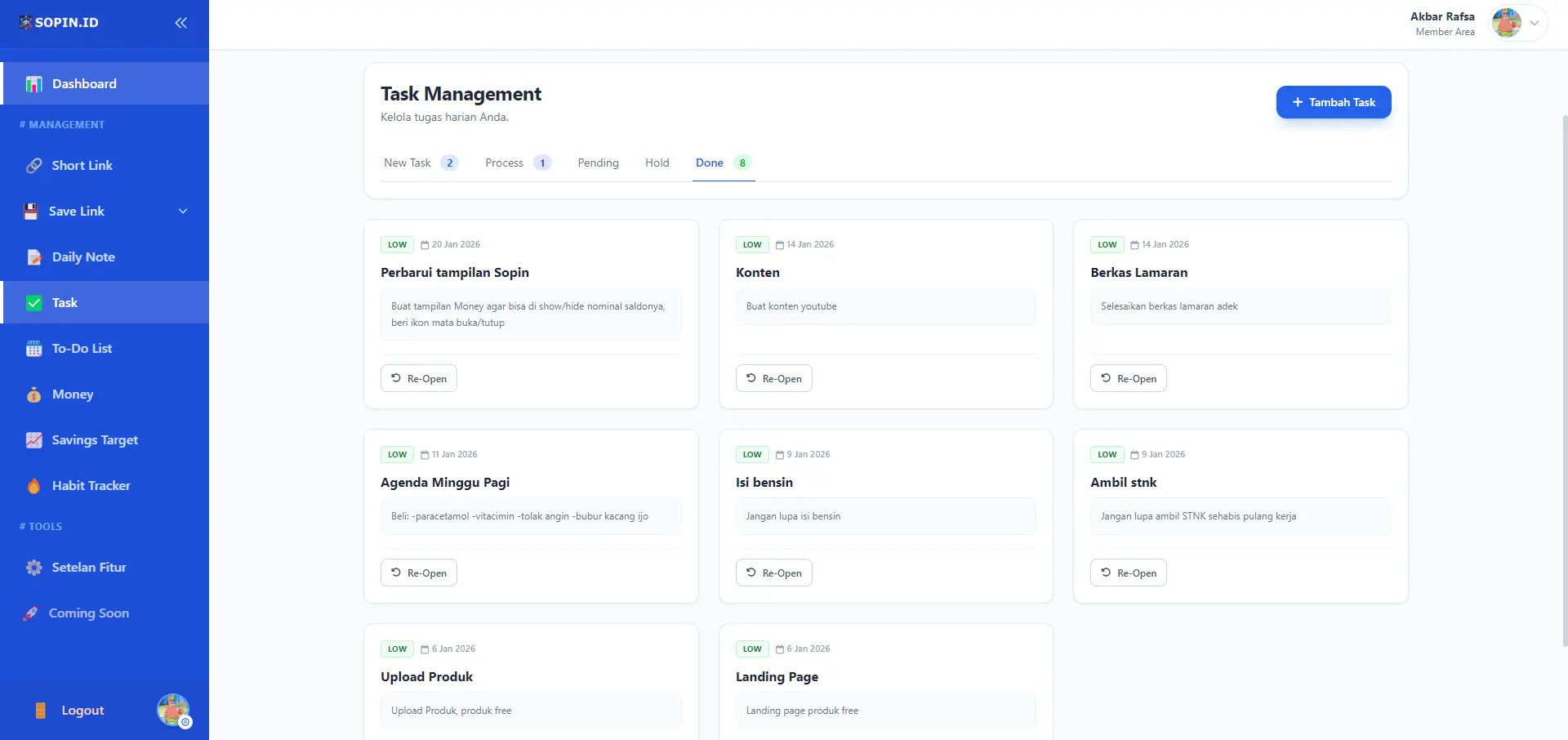This screenshot has width=1568, height=740.
Task: Click the Money bag icon
Action: (33, 395)
